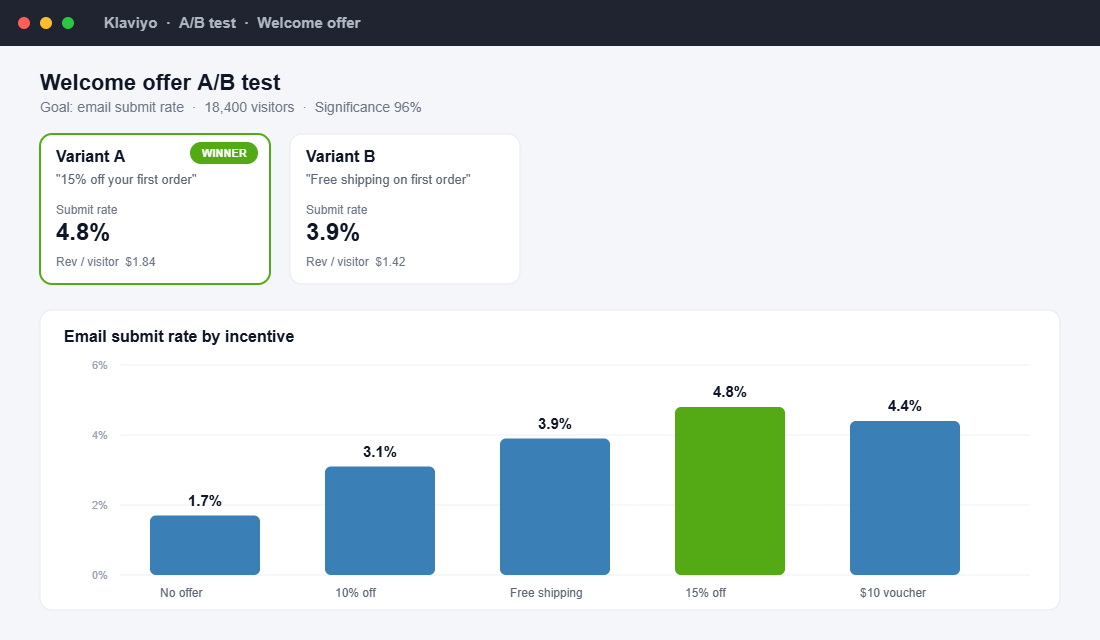The image size is (1100, 640).
Task: Click the 3.9% submit rate in Variant B
Action: [333, 232]
